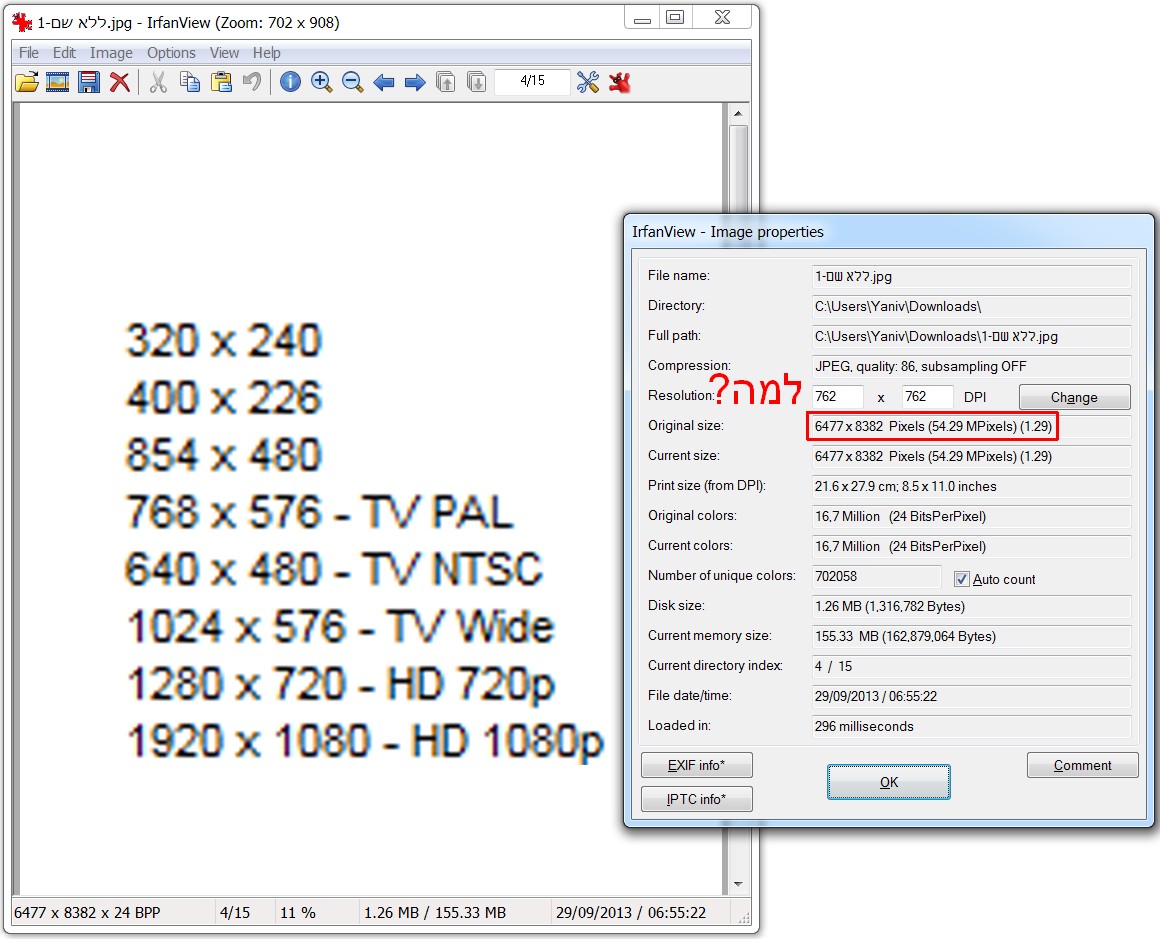Open file using the folder icon

(x=27, y=82)
